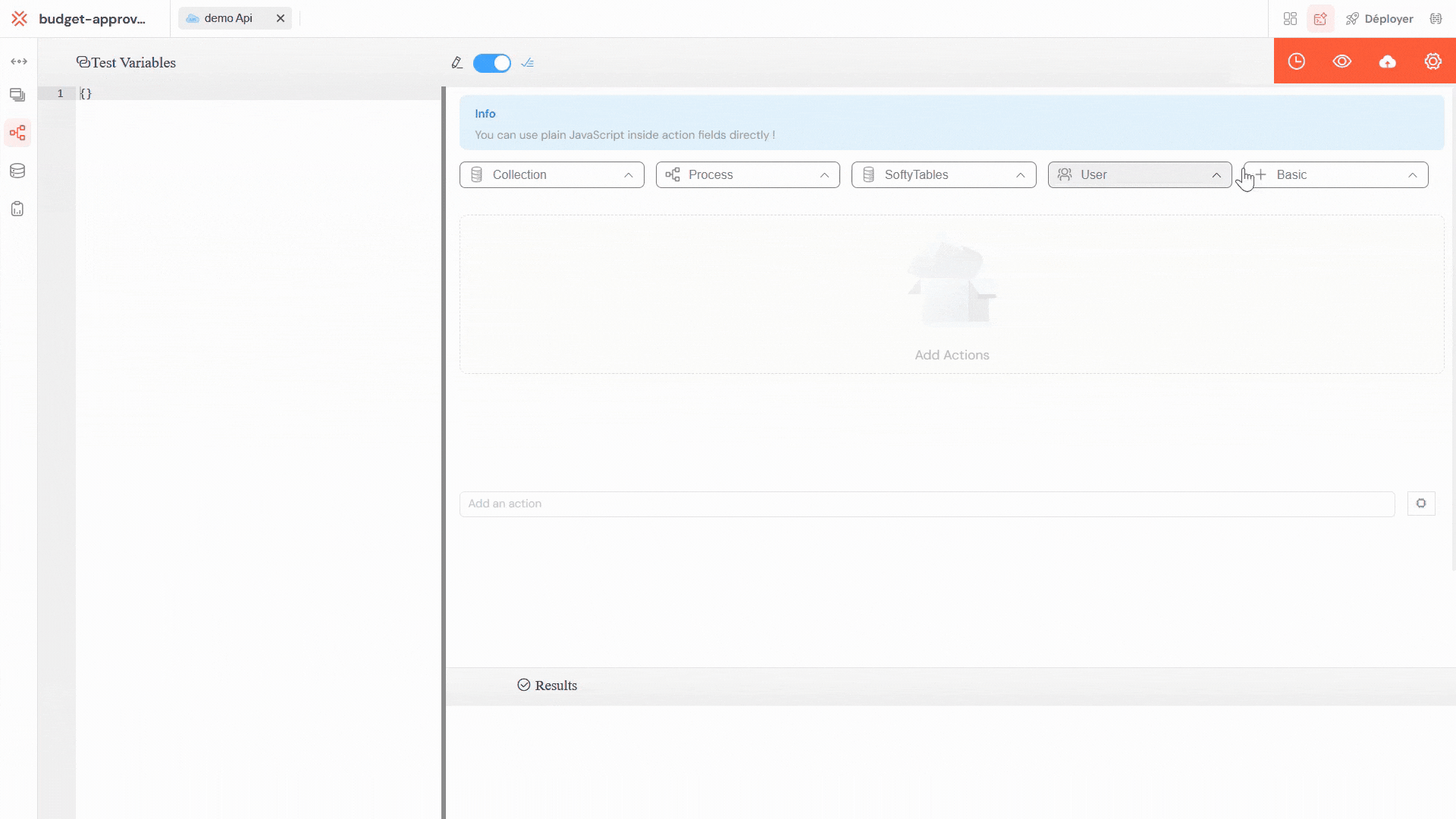Disable the blue toggle switch
The height and width of the screenshot is (819, 1456).
[x=491, y=63]
